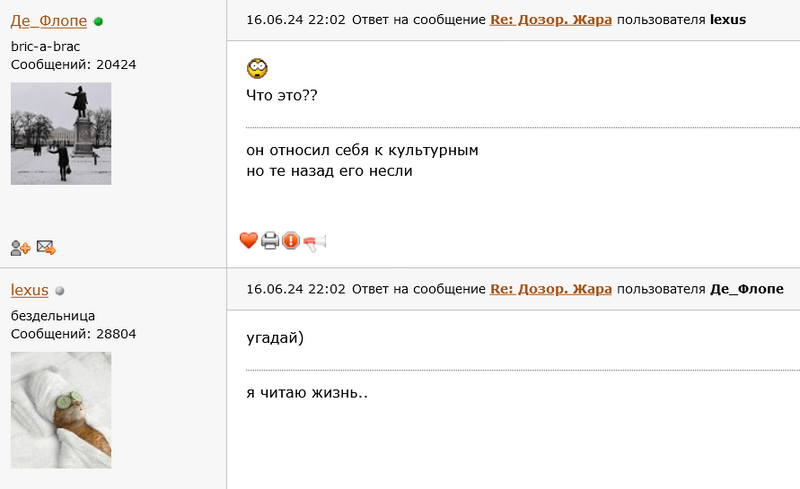Report the post with red exclamation icon
Screen dimensions: 800x489
coord(290,240)
